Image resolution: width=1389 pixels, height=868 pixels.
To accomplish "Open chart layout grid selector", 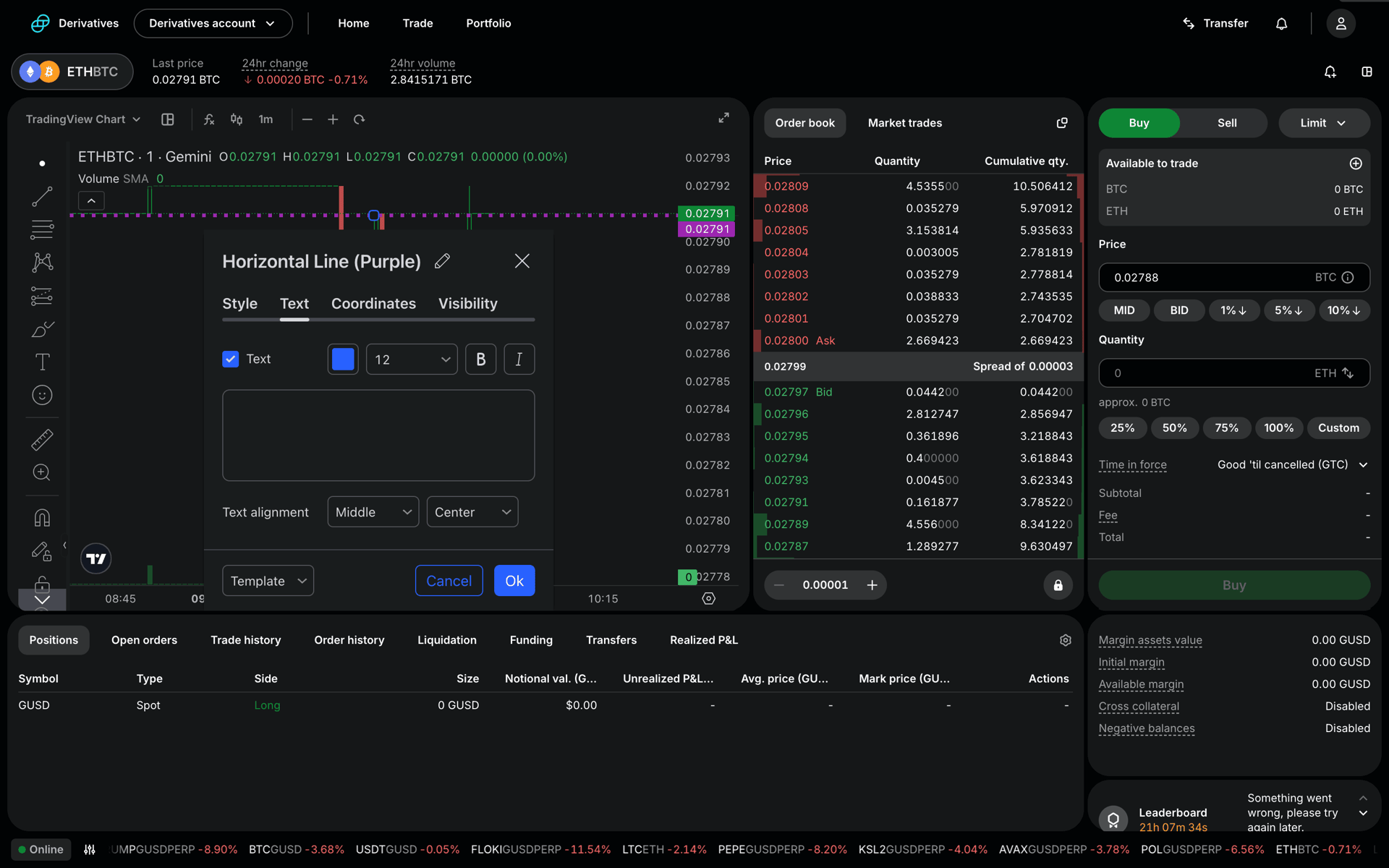I will coord(168,119).
